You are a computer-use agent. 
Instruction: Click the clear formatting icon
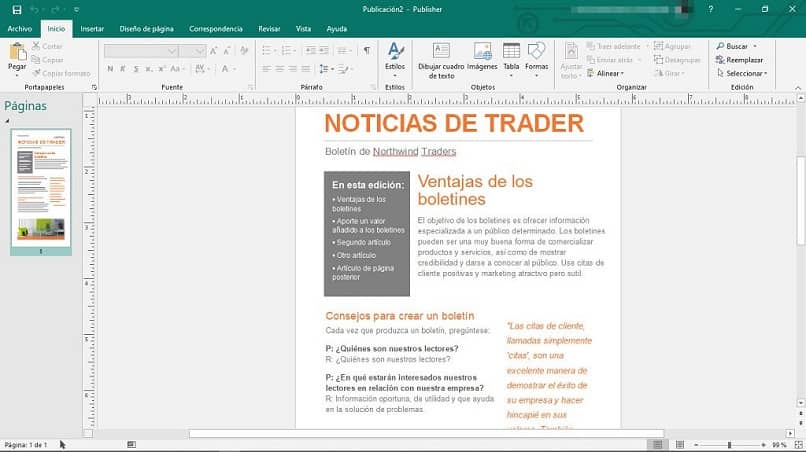click(x=244, y=50)
